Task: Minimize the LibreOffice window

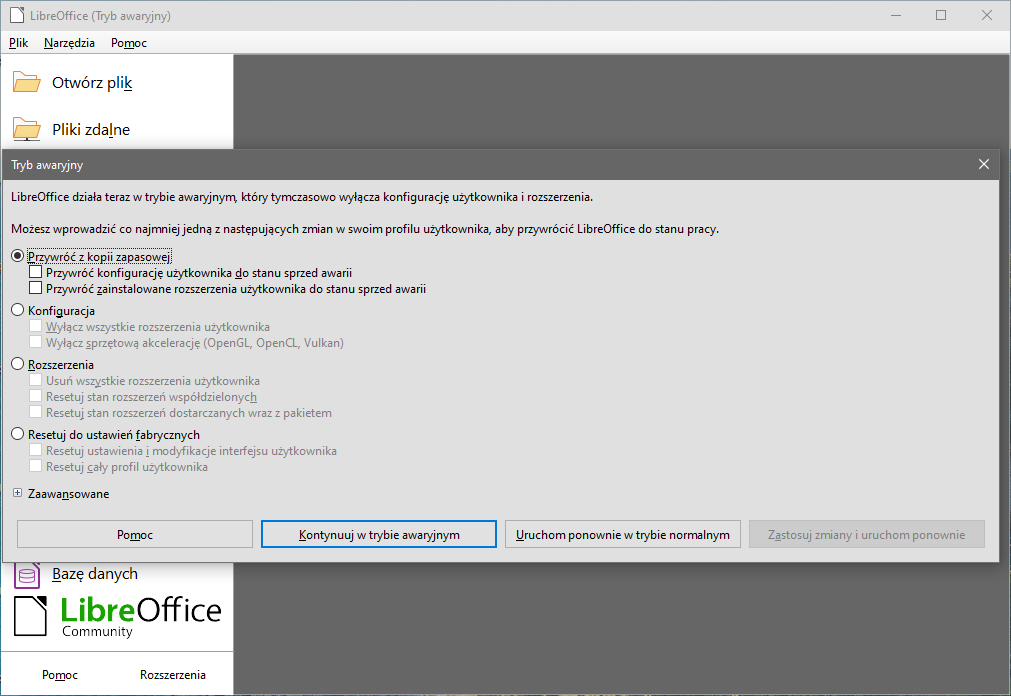Action: pos(896,15)
